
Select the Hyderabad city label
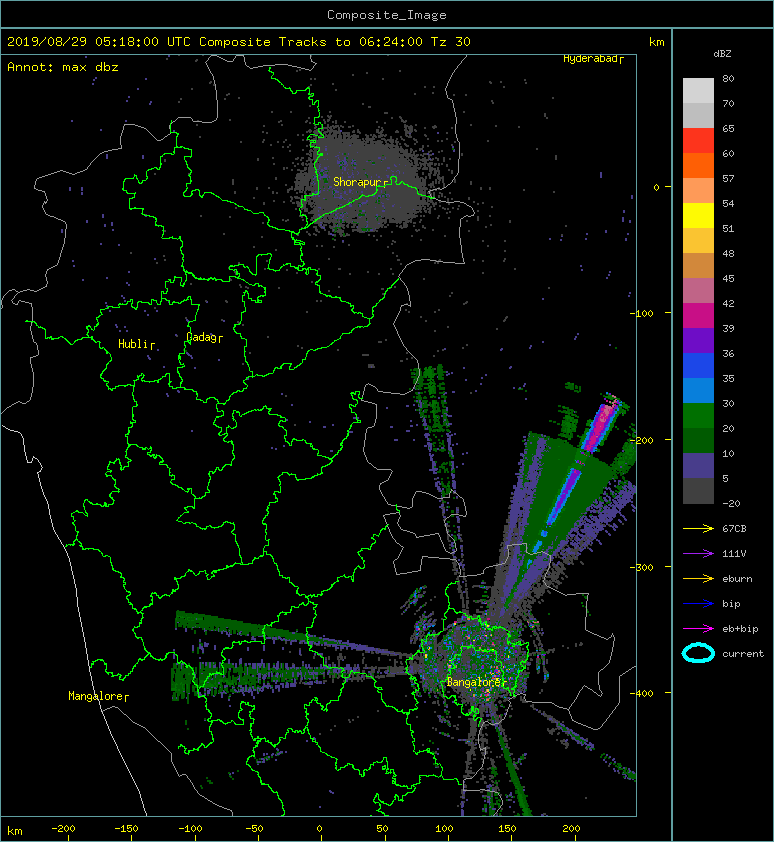click(x=593, y=59)
